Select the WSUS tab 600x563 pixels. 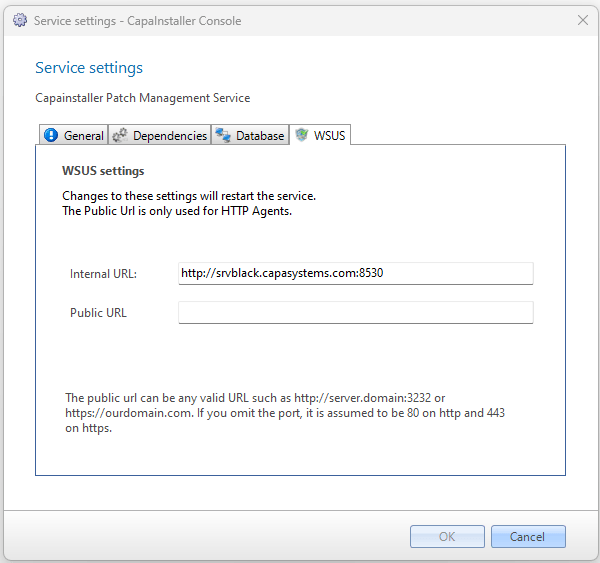pyautogui.click(x=320, y=135)
